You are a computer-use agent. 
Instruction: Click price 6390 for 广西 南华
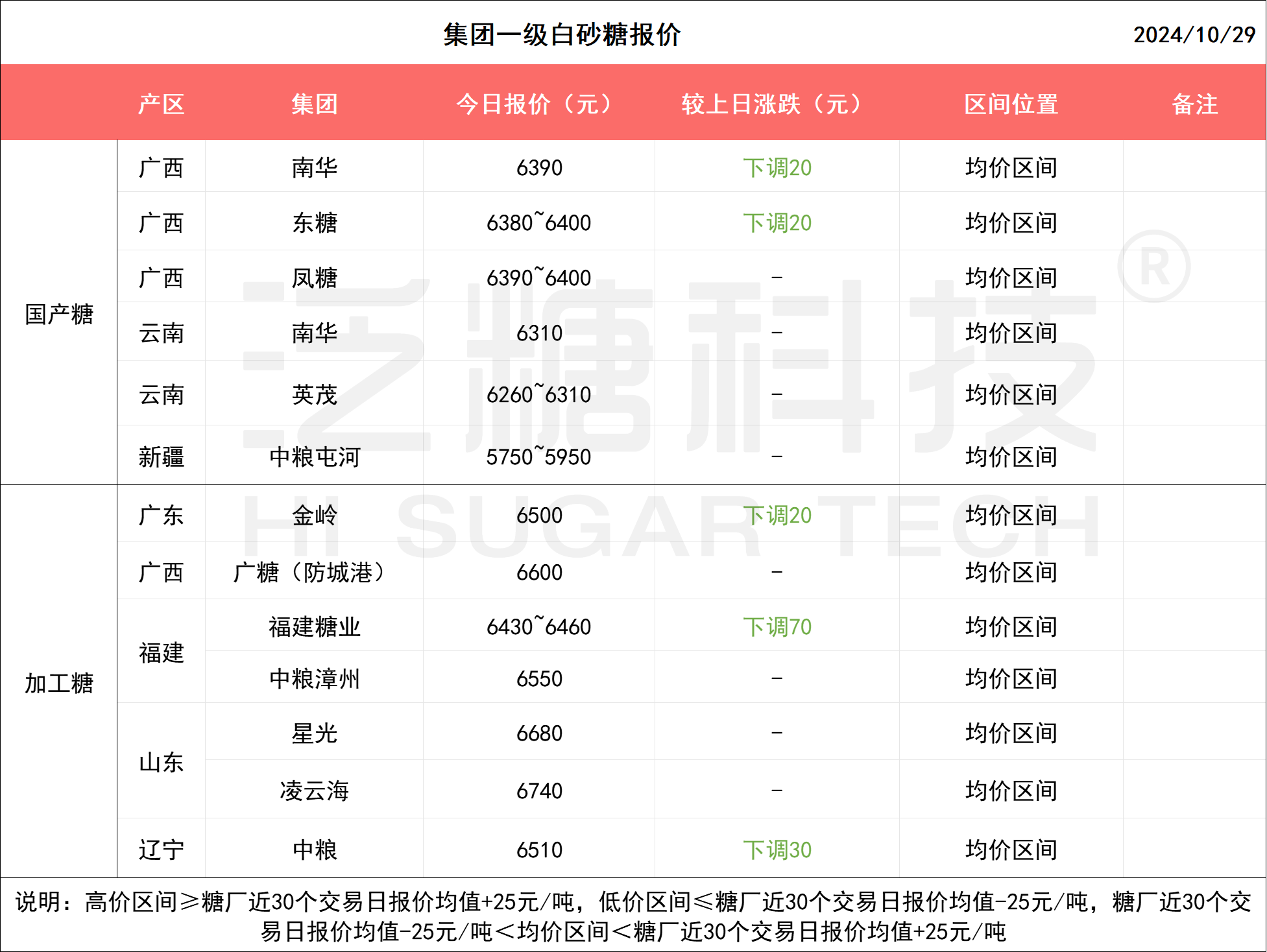(539, 168)
